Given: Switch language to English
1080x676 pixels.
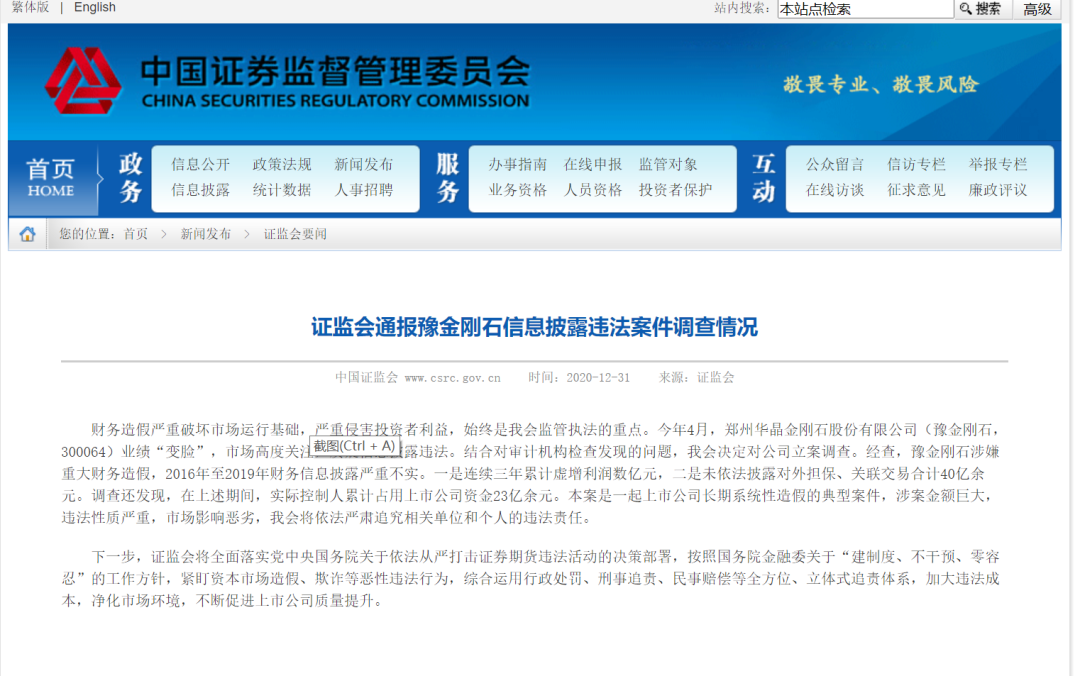Looking at the screenshot, I should point(95,7).
